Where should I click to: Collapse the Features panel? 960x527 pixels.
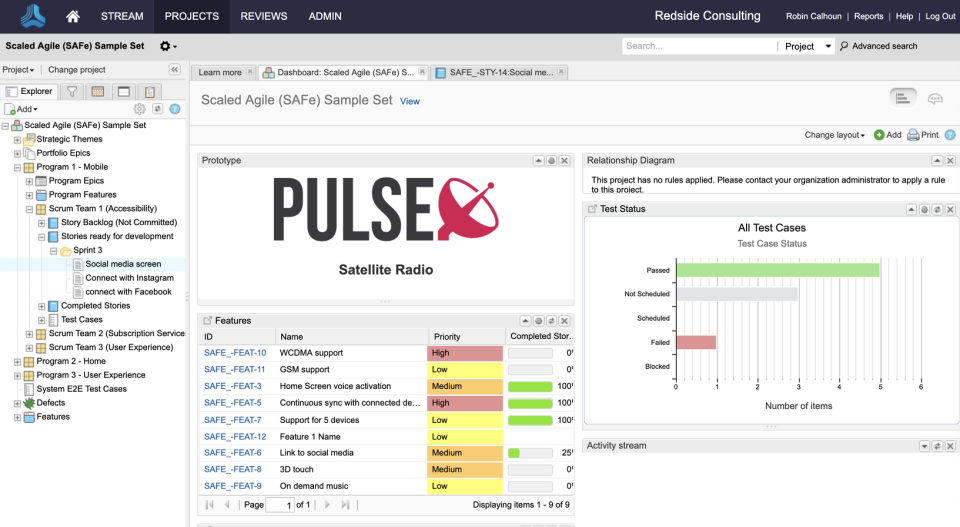coord(525,321)
